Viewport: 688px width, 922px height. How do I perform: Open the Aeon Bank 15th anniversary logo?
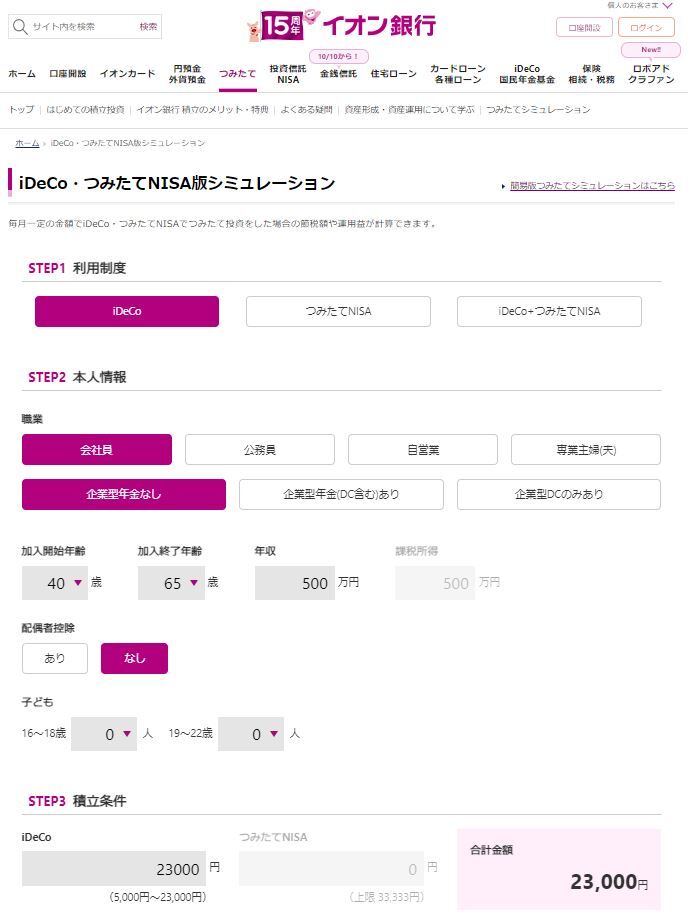(342, 25)
